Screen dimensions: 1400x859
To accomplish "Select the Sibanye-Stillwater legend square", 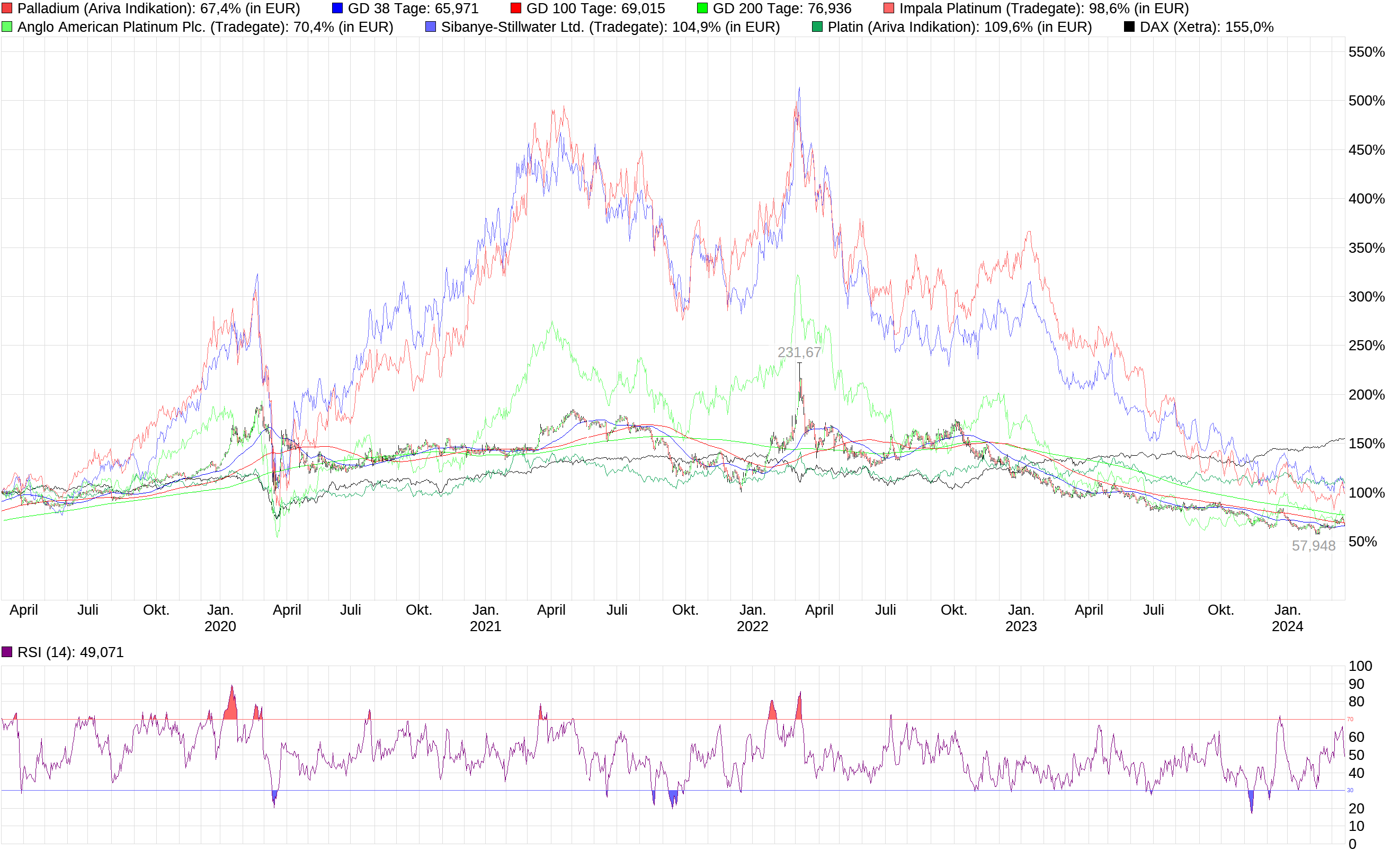I will (432, 26).
